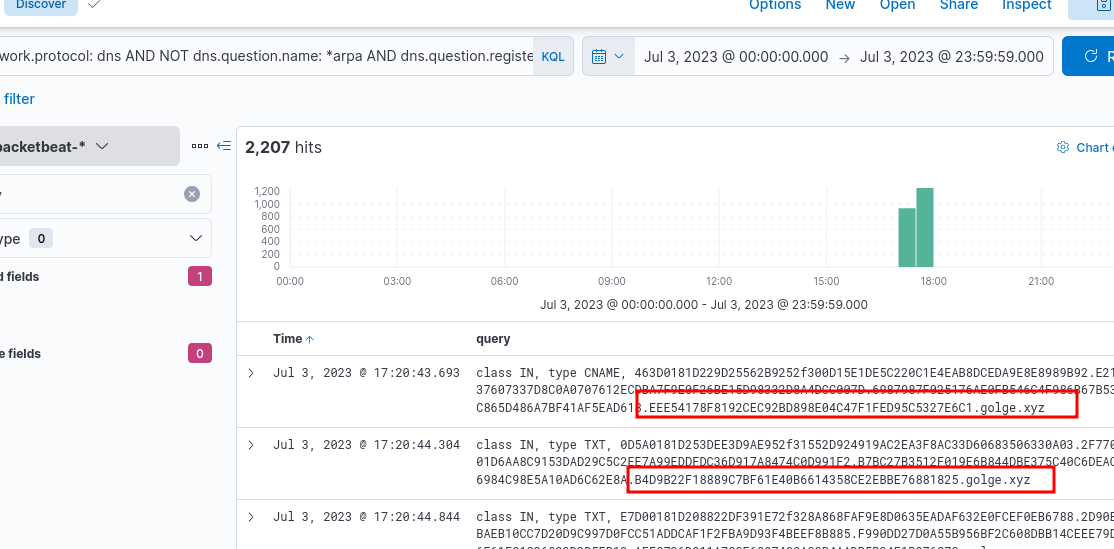Click the checkmark beside Discover badge
The image size is (1114, 549).
click(94, 5)
